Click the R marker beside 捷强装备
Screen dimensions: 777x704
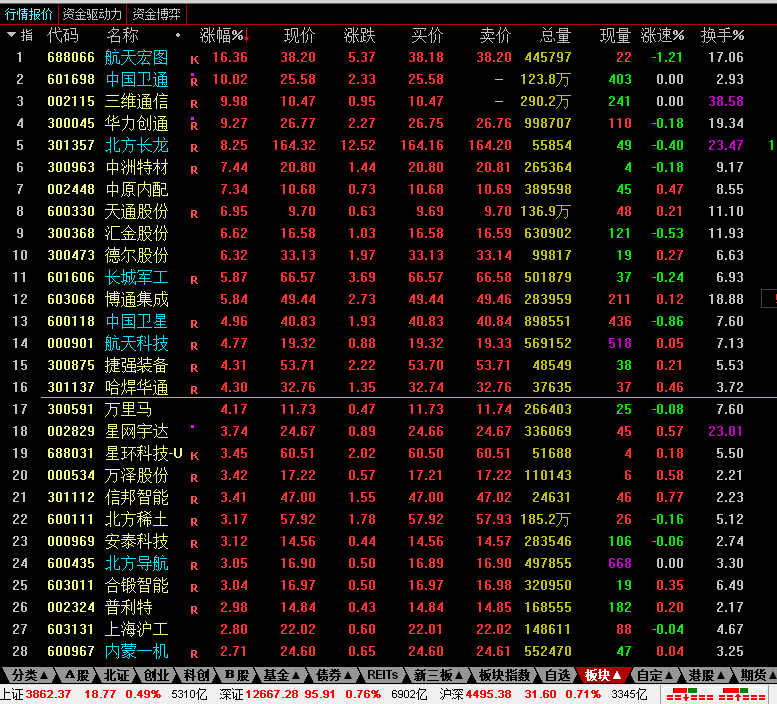pos(194,368)
